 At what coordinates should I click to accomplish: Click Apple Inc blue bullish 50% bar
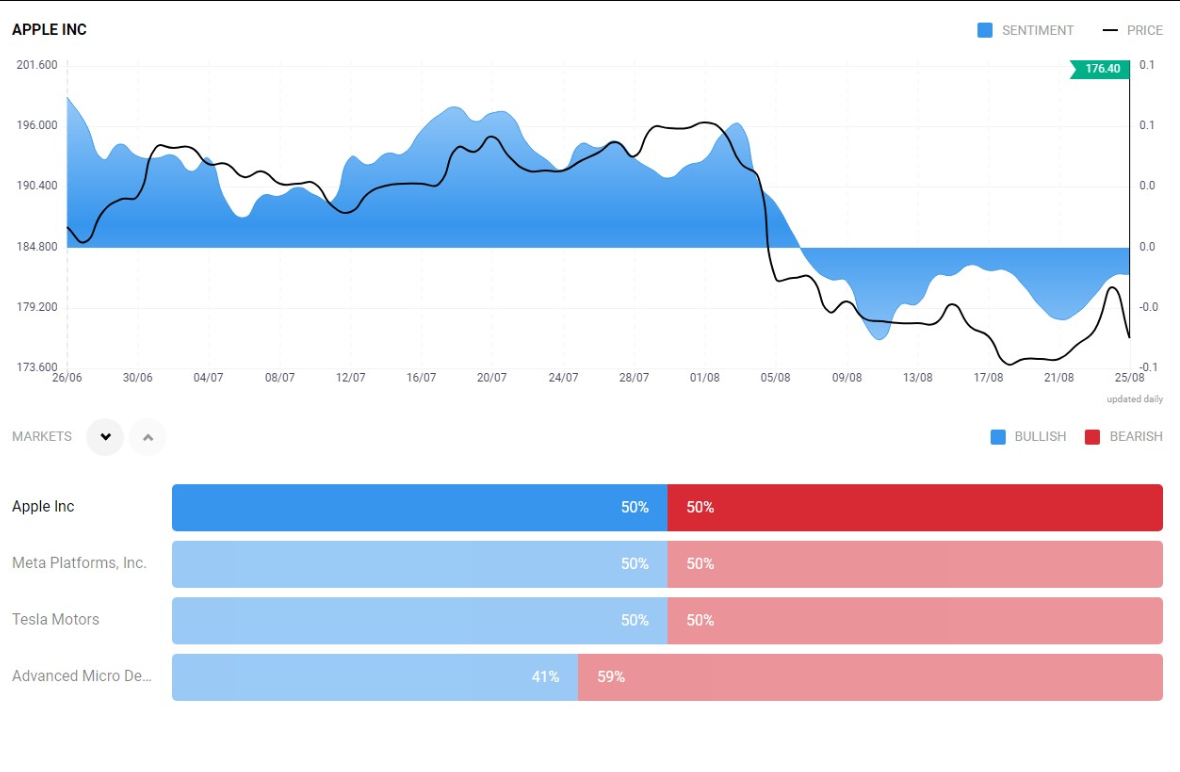pos(419,508)
